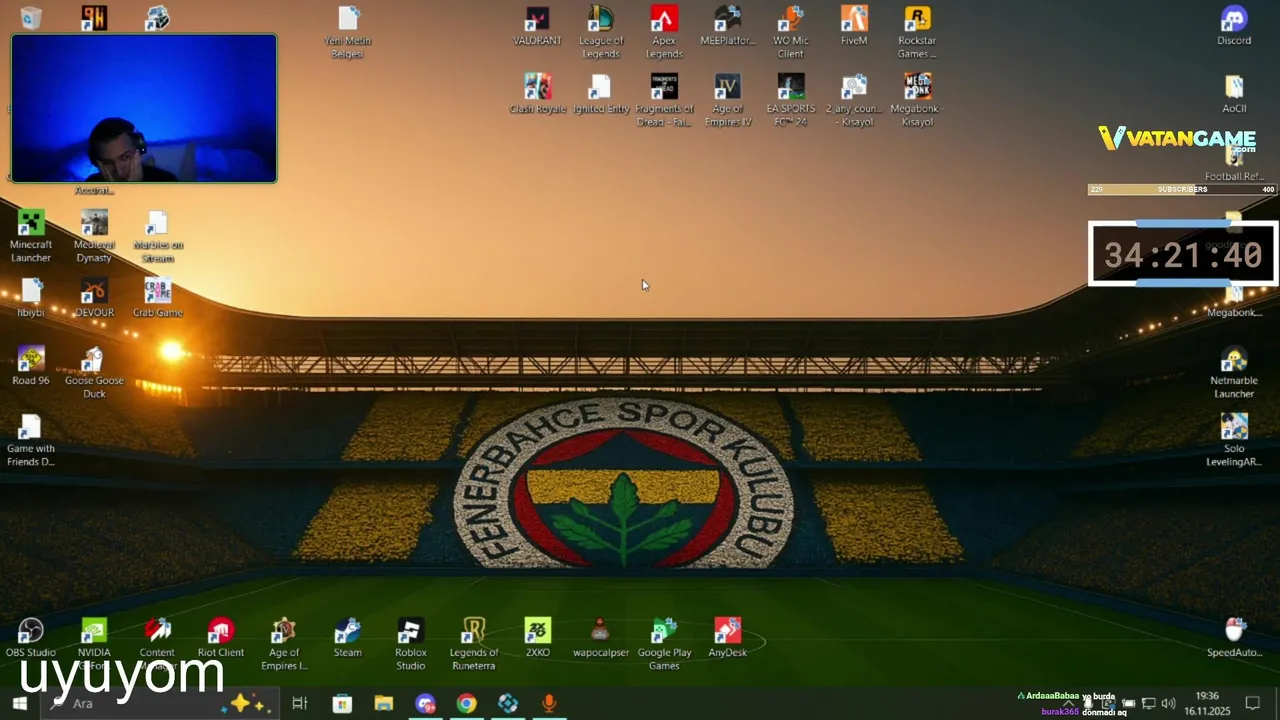Select Legends of Runeterra icon
Viewport: 1280px width, 720px height.
pyautogui.click(x=474, y=643)
